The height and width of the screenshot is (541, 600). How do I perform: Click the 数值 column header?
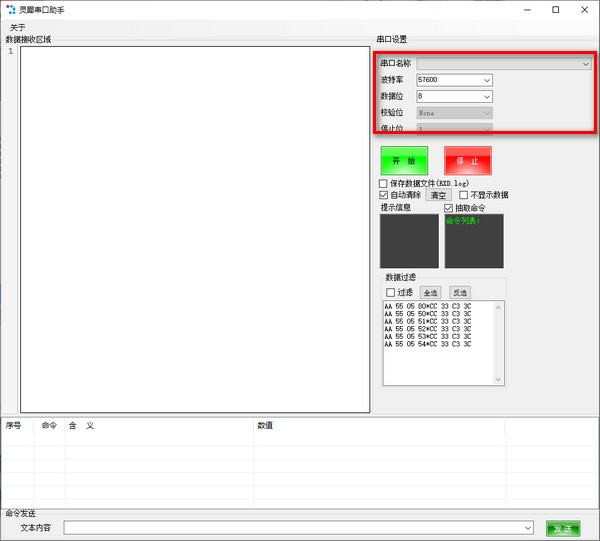[380, 425]
